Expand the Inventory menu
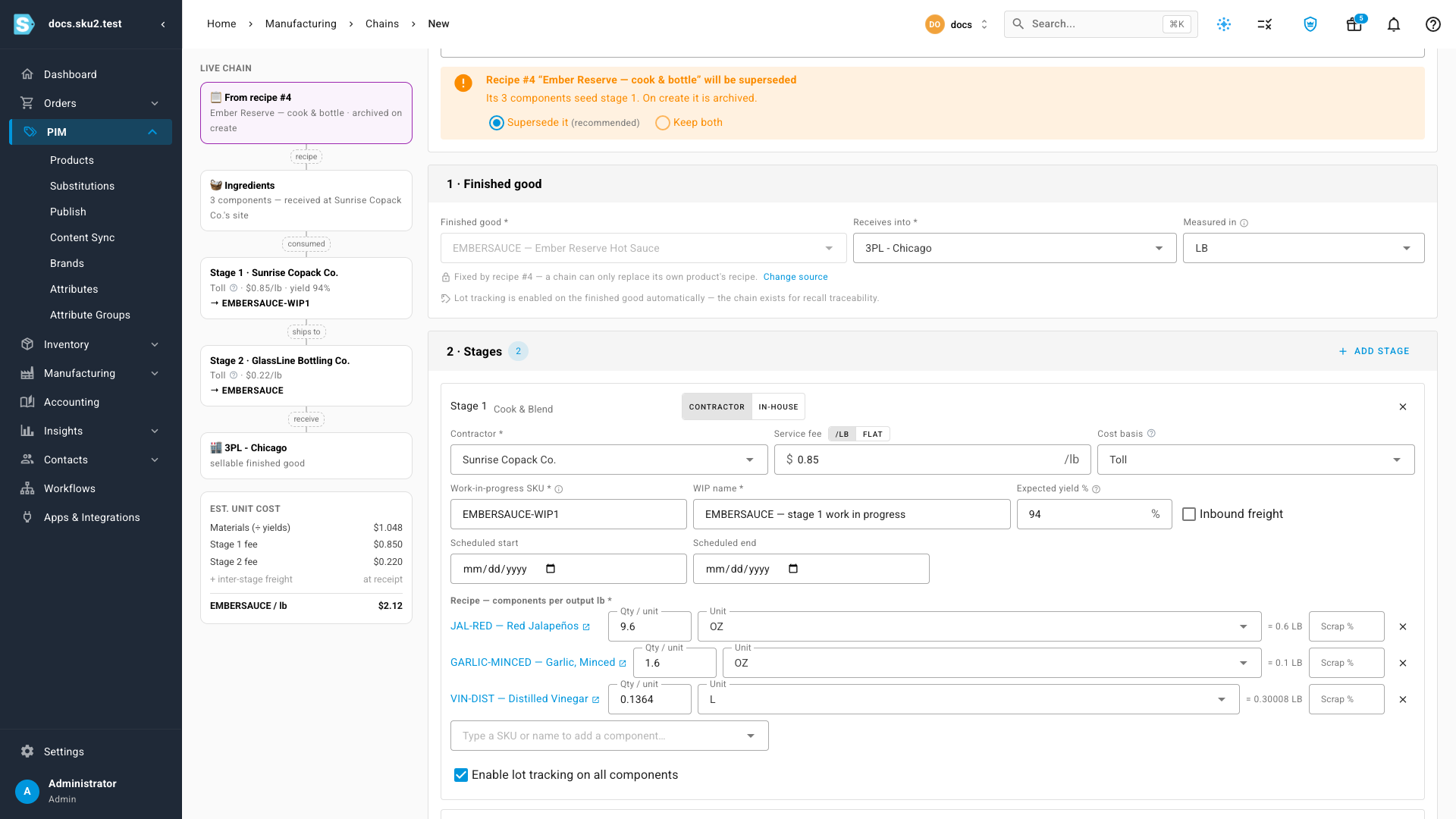The height and width of the screenshot is (819, 1456). tap(91, 344)
